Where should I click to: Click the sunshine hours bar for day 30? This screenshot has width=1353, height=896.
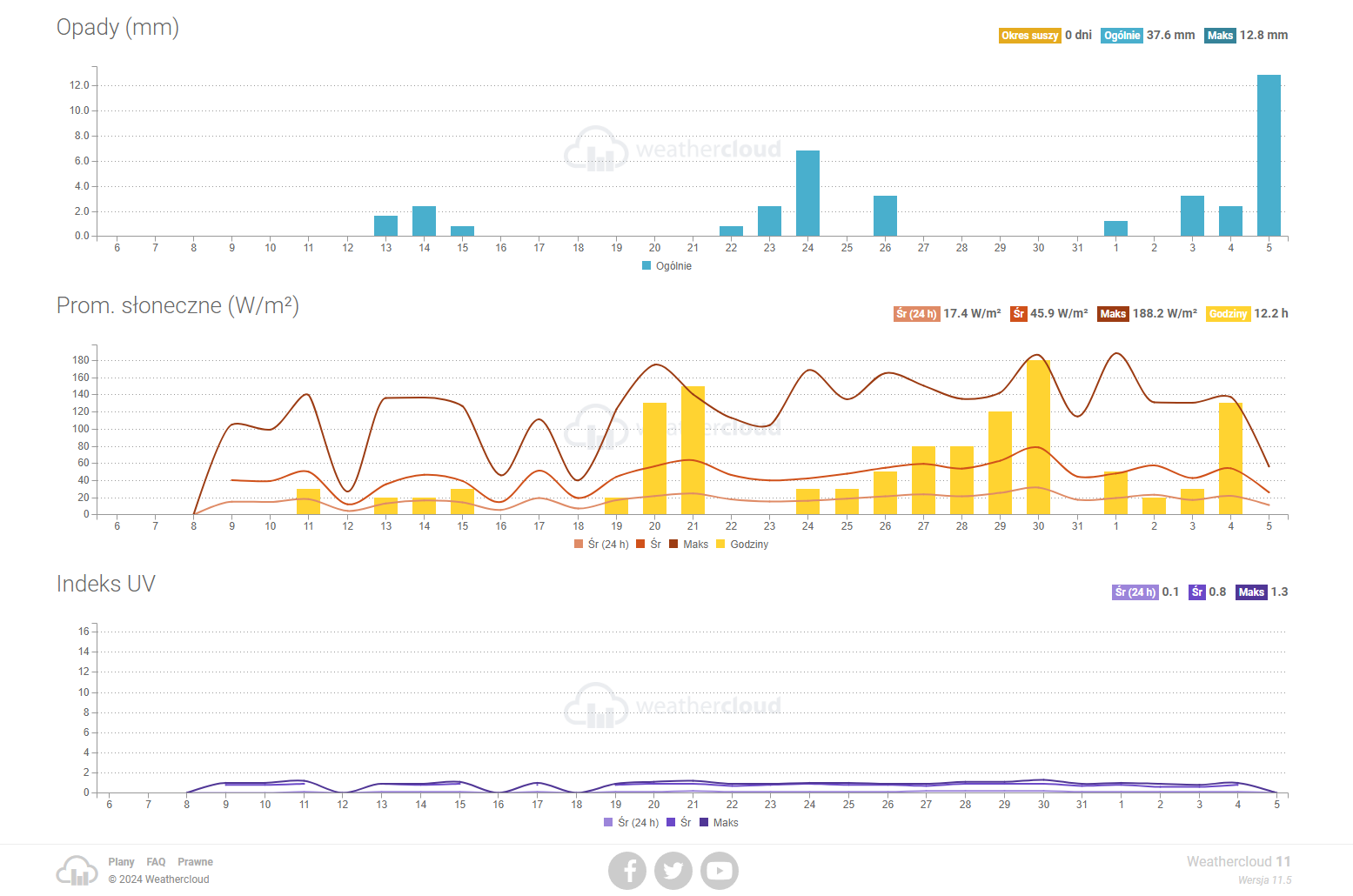pyautogui.click(x=1038, y=437)
